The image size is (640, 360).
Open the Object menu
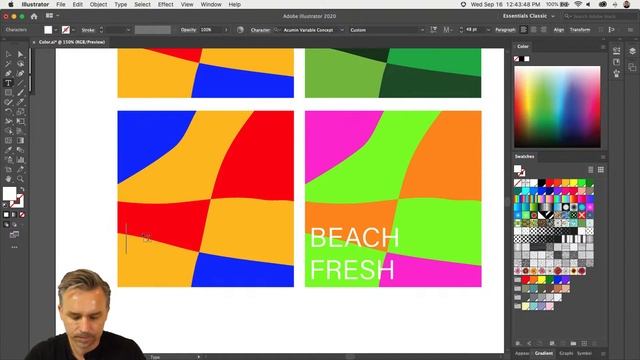98,4
